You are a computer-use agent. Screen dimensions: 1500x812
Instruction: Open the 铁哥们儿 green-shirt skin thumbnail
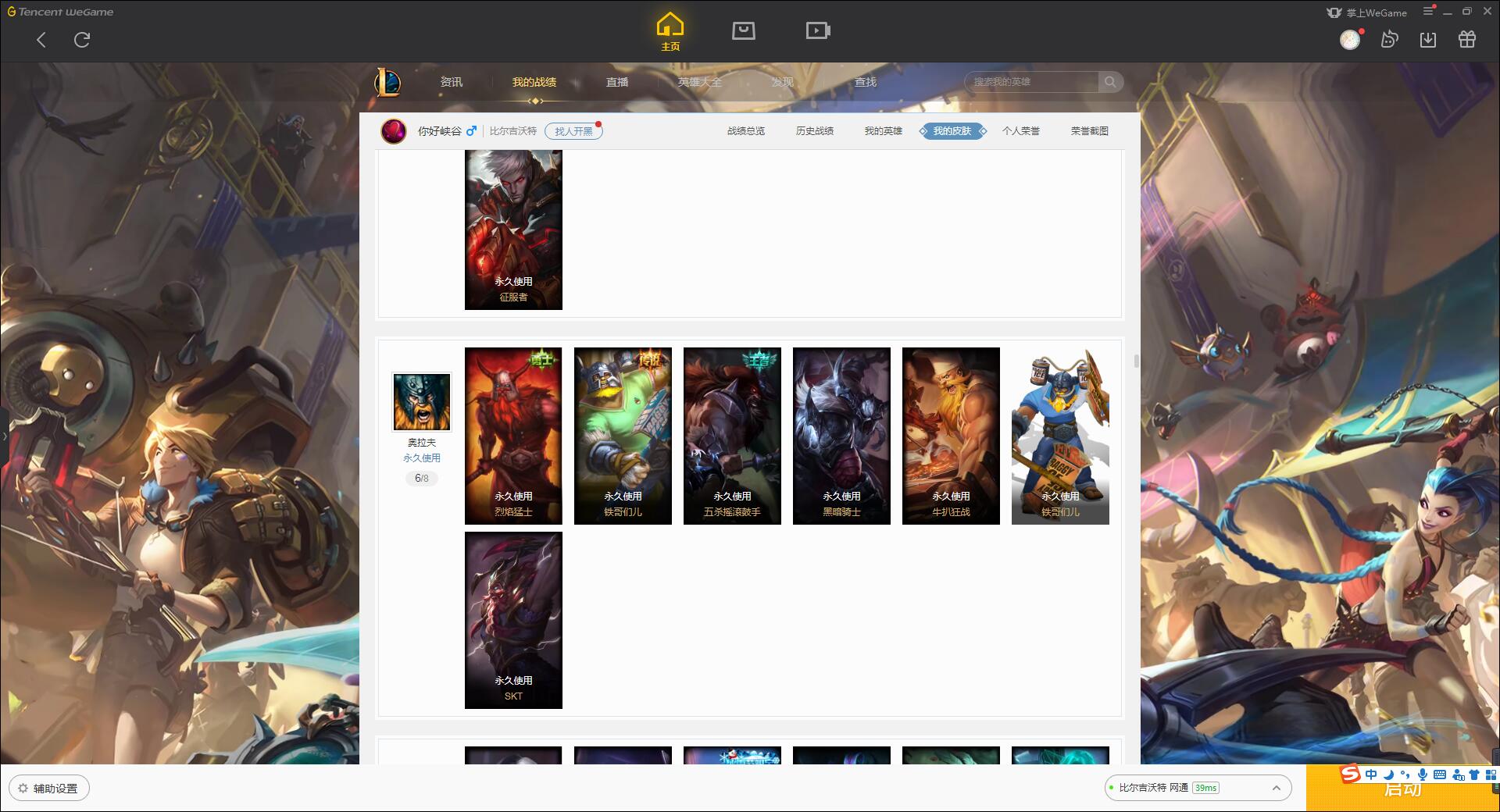pyautogui.click(x=623, y=436)
